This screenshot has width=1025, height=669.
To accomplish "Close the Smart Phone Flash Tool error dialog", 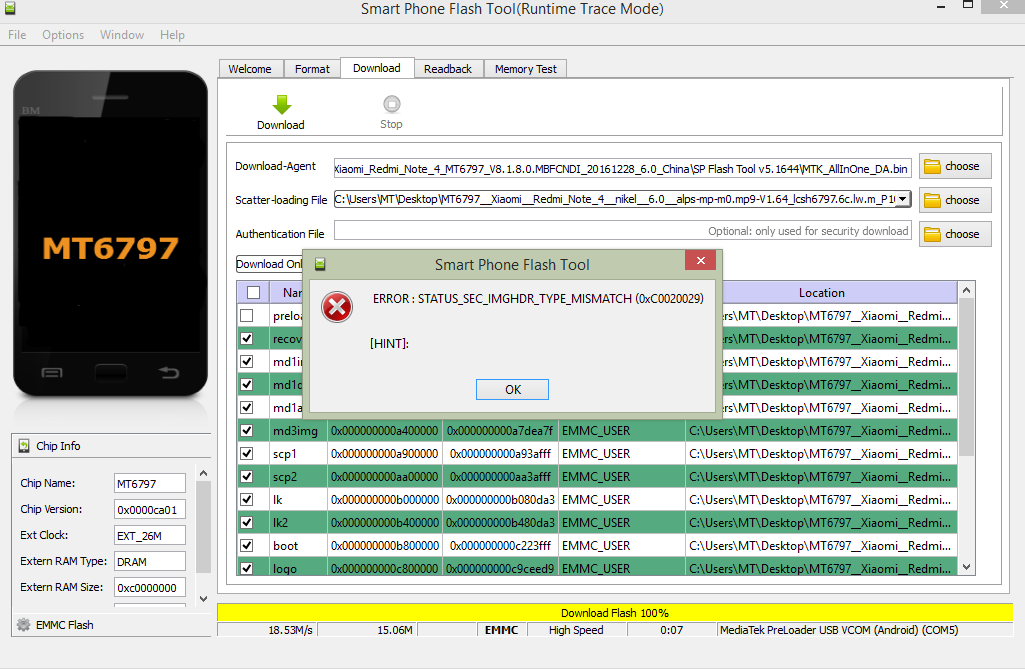I will pyautogui.click(x=701, y=260).
